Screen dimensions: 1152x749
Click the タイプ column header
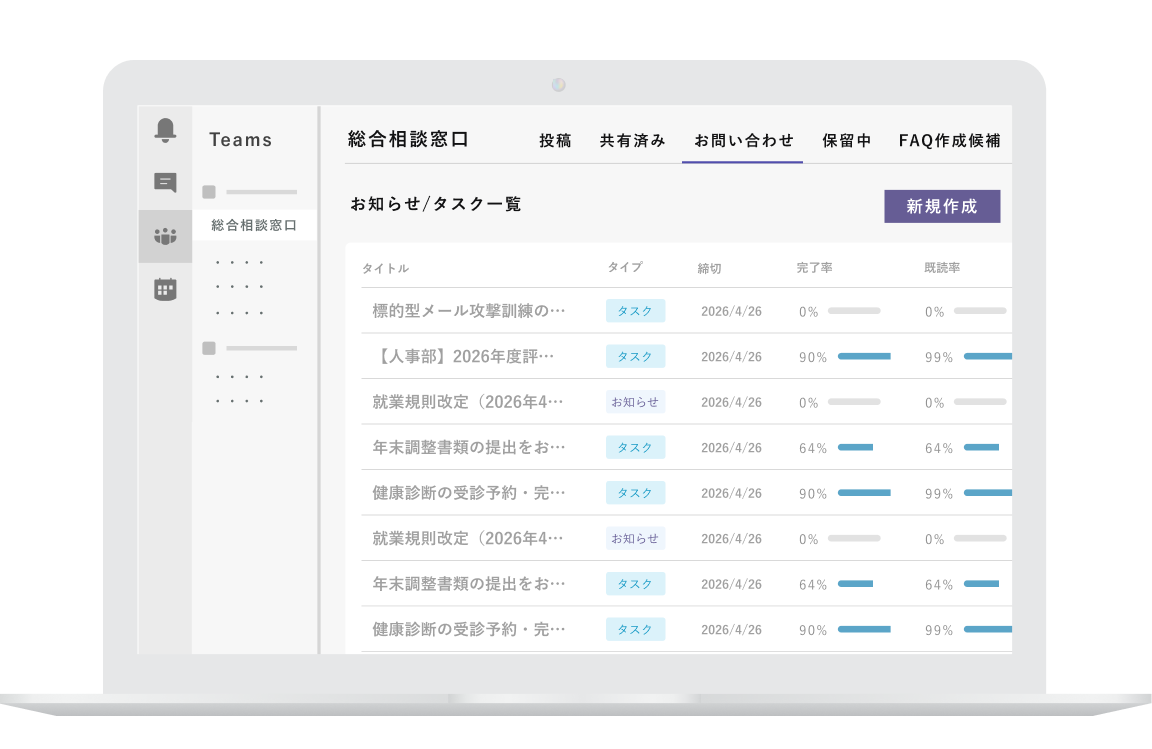625,267
